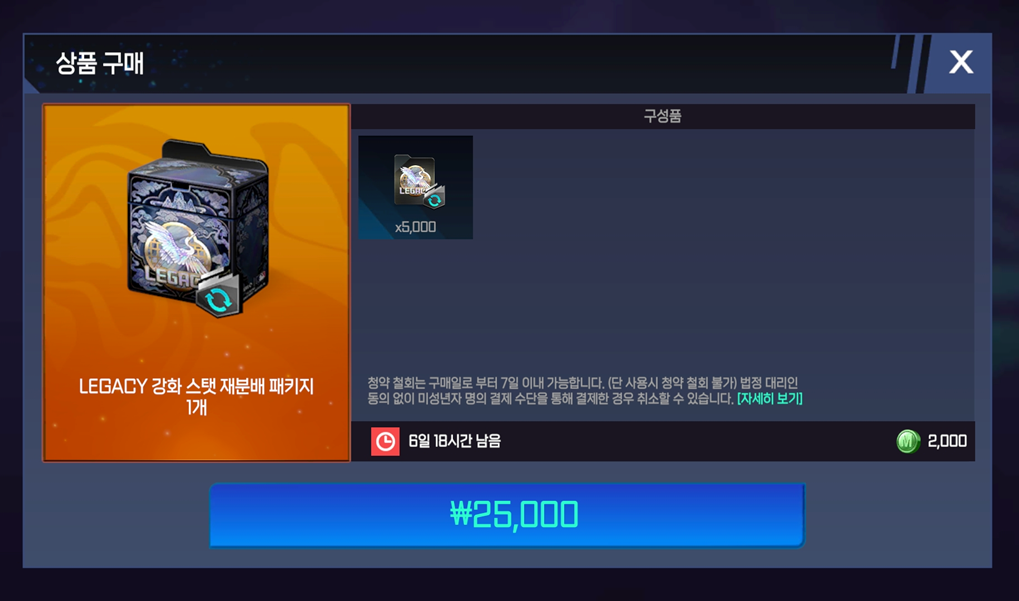Click the small refresh badge on contents item

click(x=434, y=199)
